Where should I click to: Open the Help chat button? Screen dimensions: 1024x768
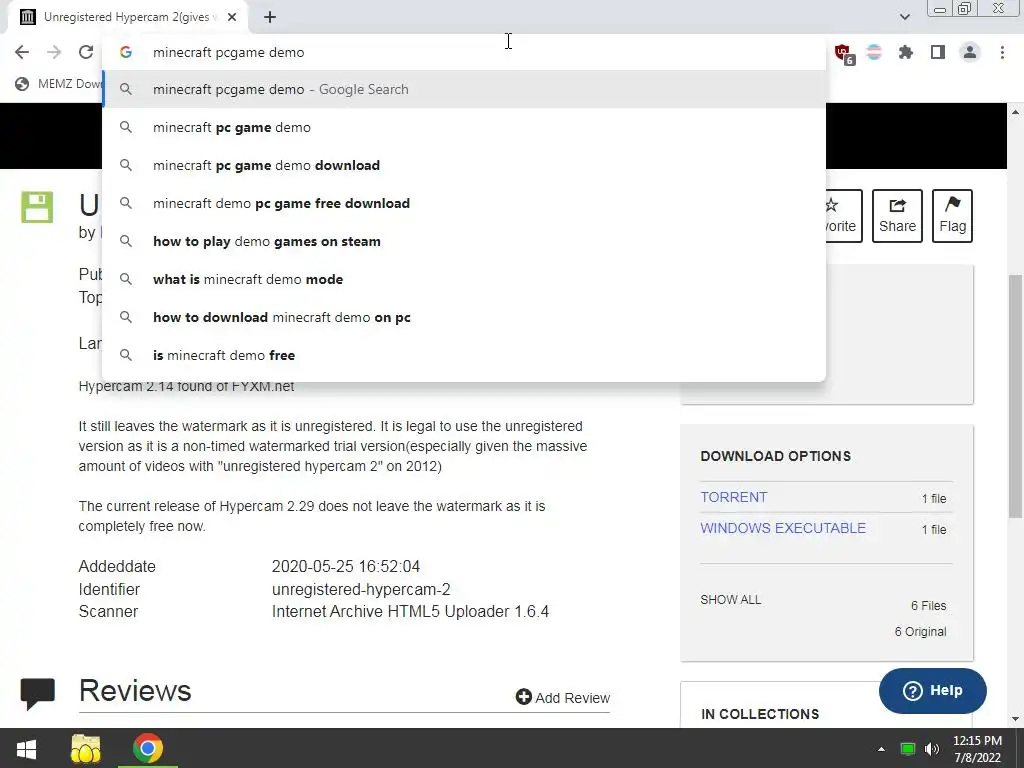[x=933, y=690]
